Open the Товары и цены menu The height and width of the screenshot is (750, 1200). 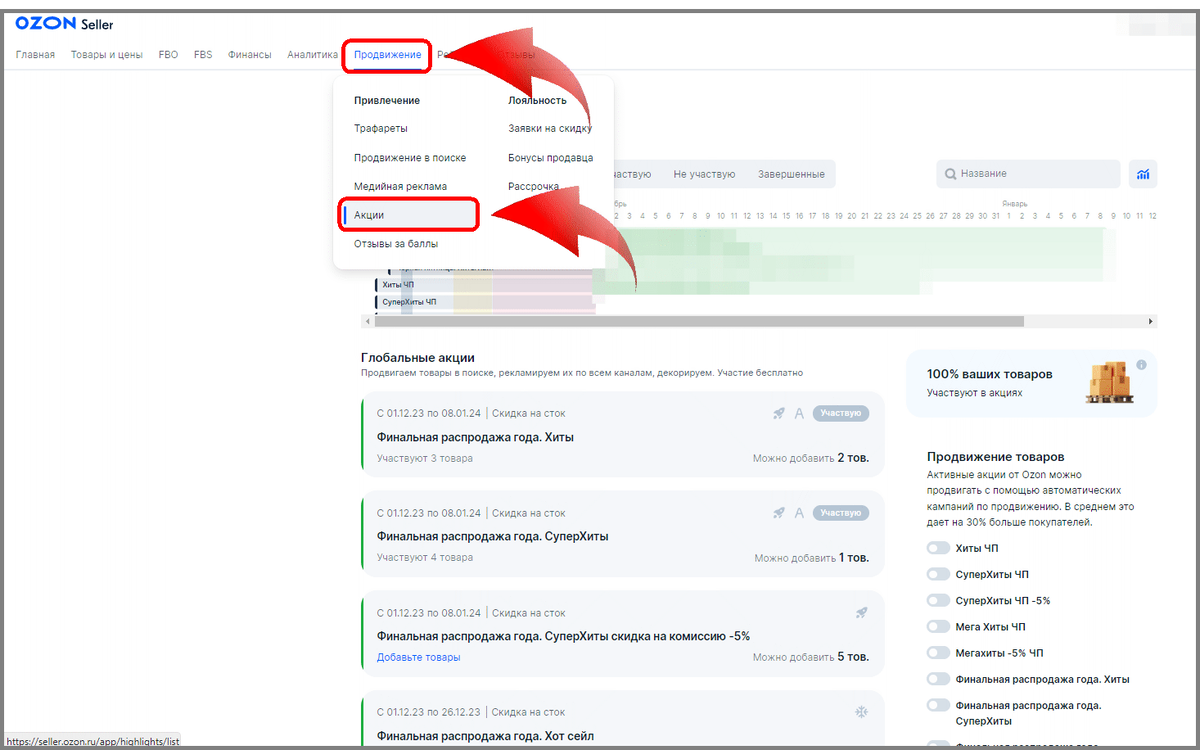[x=107, y=55]
